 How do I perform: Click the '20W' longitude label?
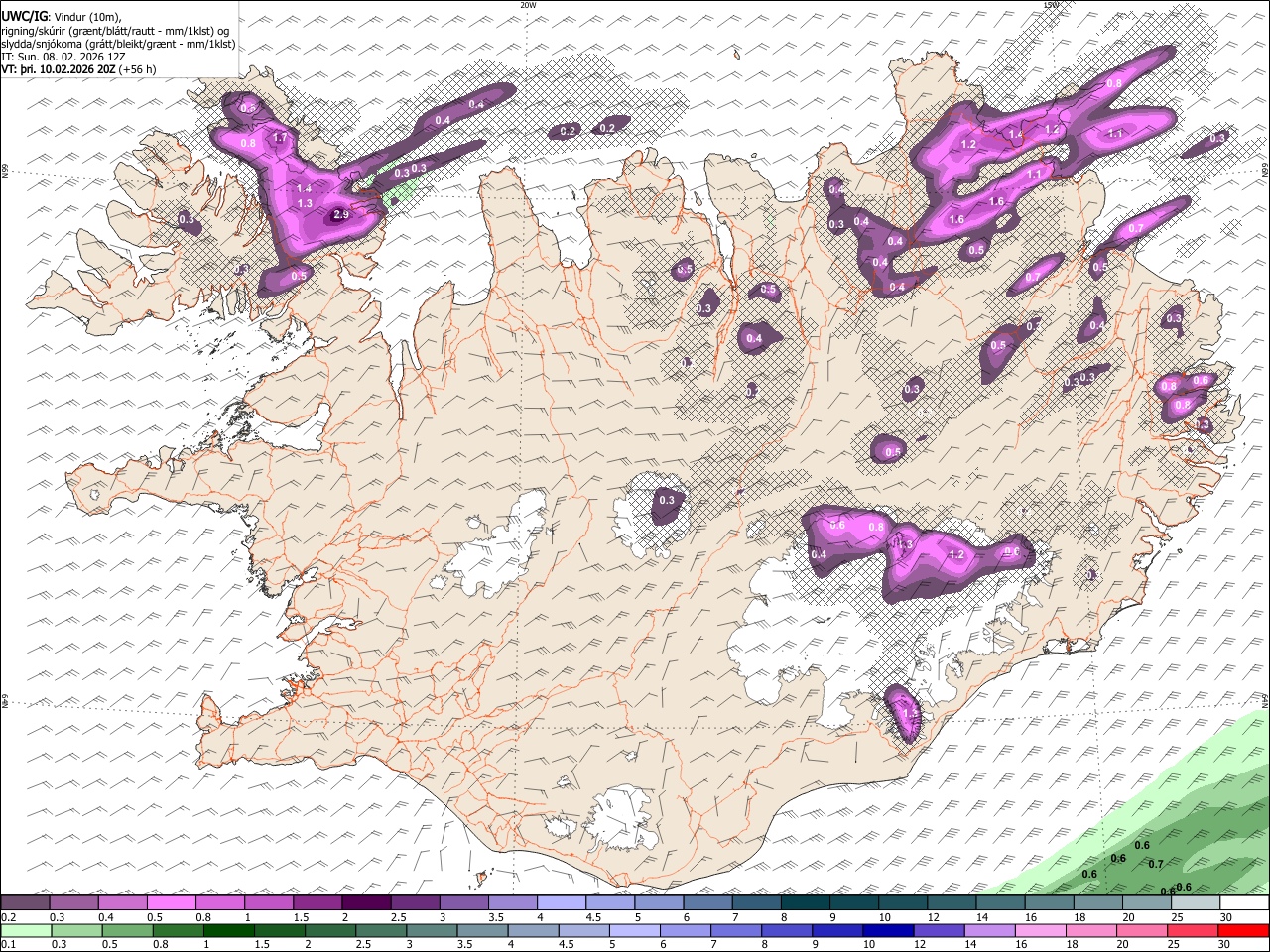pyautogui.click(x=528, y=5)
